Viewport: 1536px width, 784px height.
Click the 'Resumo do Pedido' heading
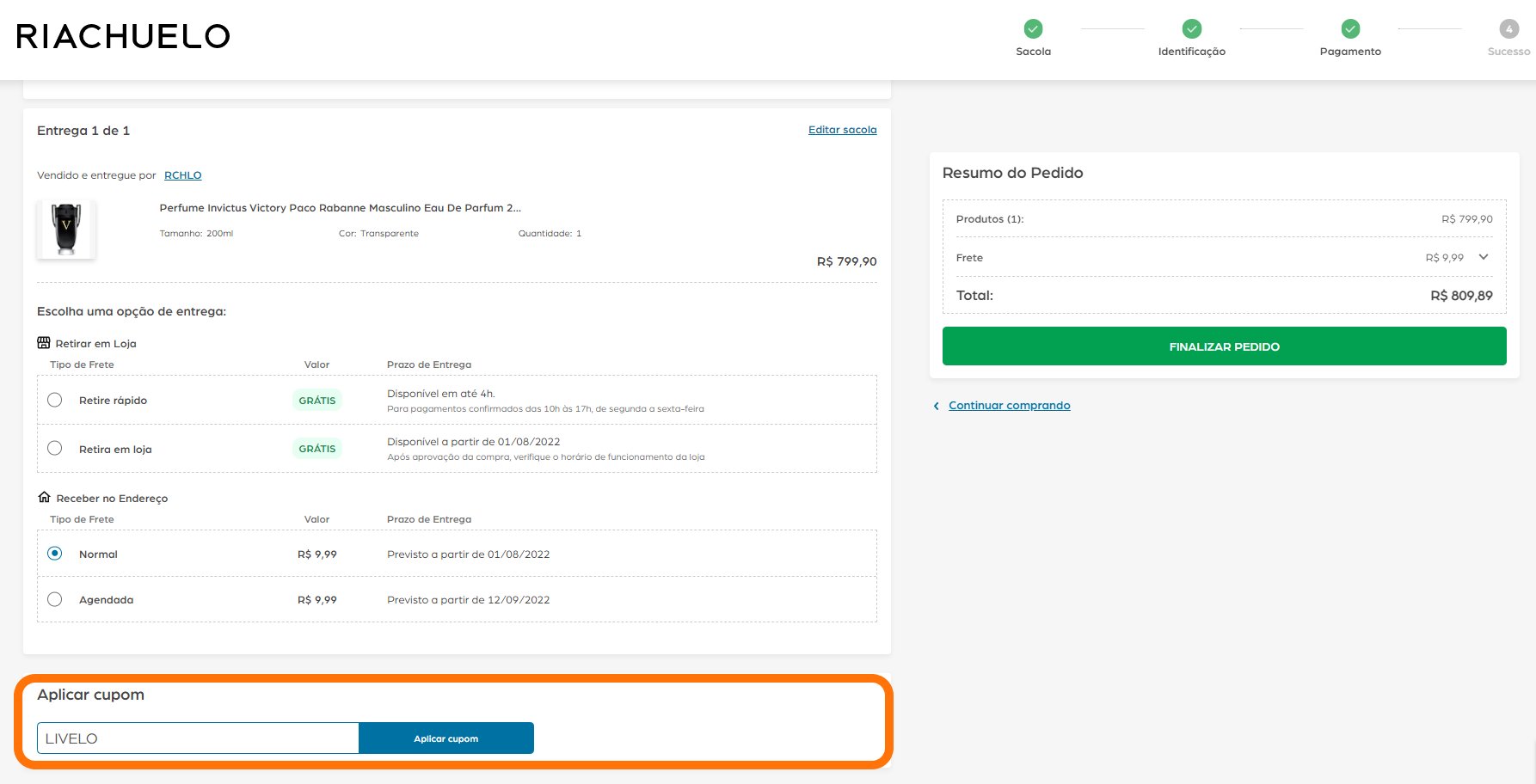coord(1013,173)
